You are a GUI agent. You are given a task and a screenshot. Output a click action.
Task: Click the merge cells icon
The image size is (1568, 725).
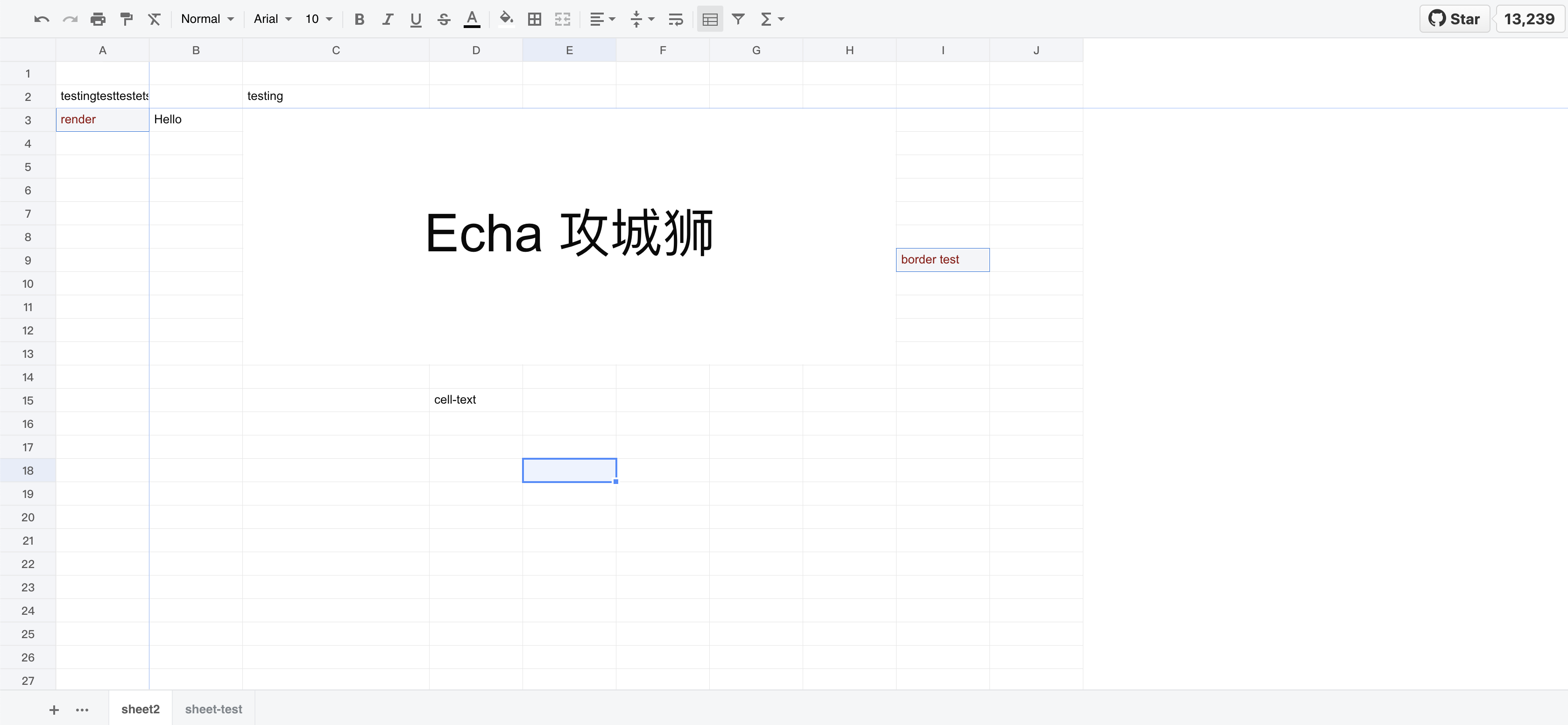coord(562,20)
